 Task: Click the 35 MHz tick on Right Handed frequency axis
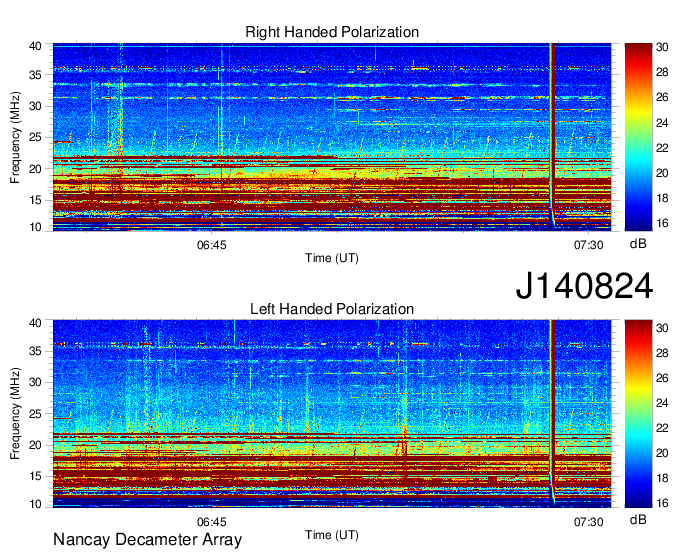click(x=35, y=75)
